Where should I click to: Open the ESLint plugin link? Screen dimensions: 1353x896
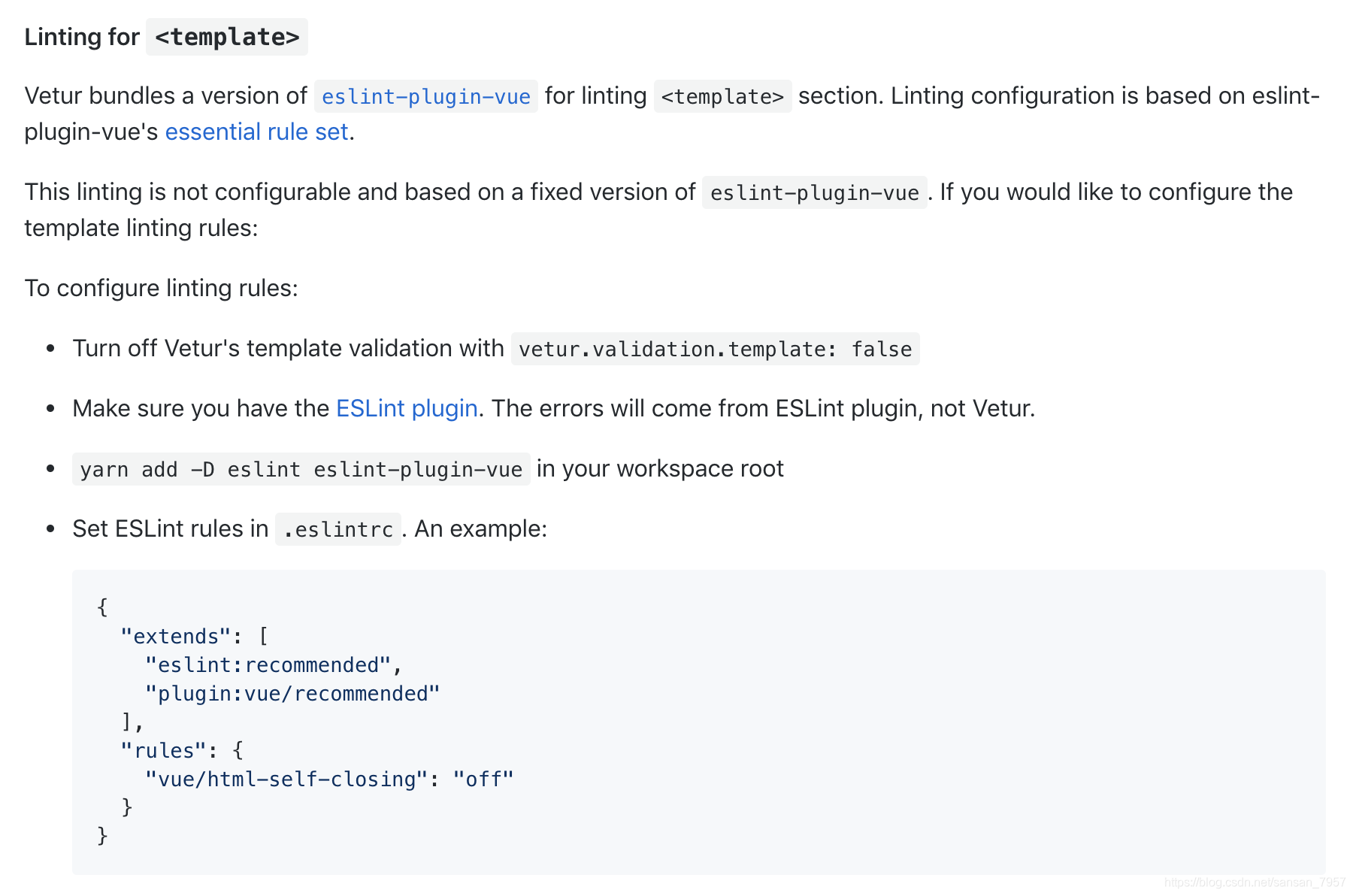(407, 409)
